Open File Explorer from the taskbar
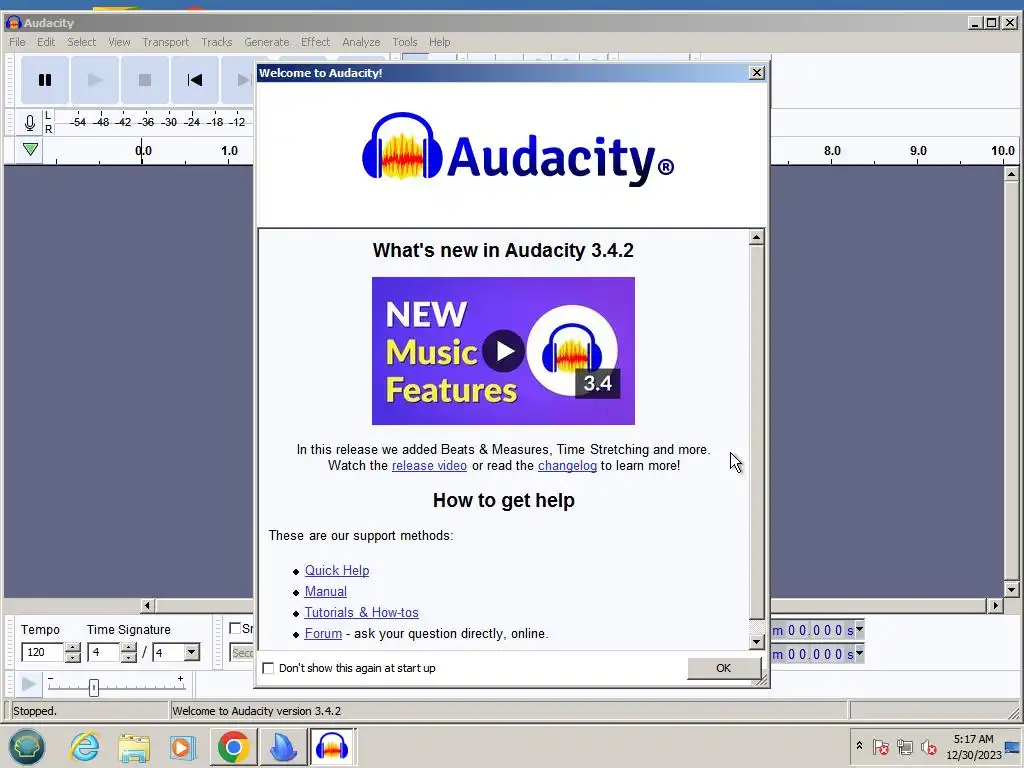Image resolution: width=1024 pixels, height=768 pixels. pyautogui.click(x=134, y=746)
